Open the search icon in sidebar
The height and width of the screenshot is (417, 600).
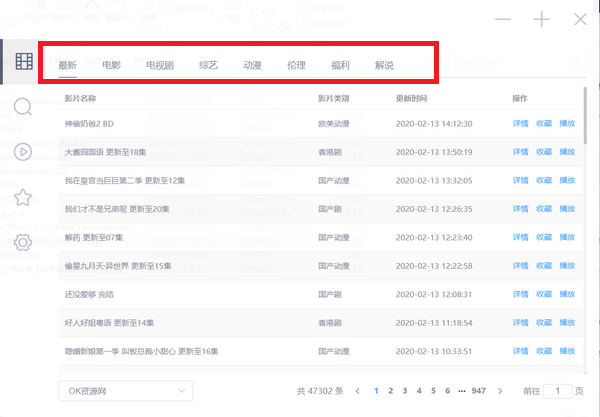(24, 106)
